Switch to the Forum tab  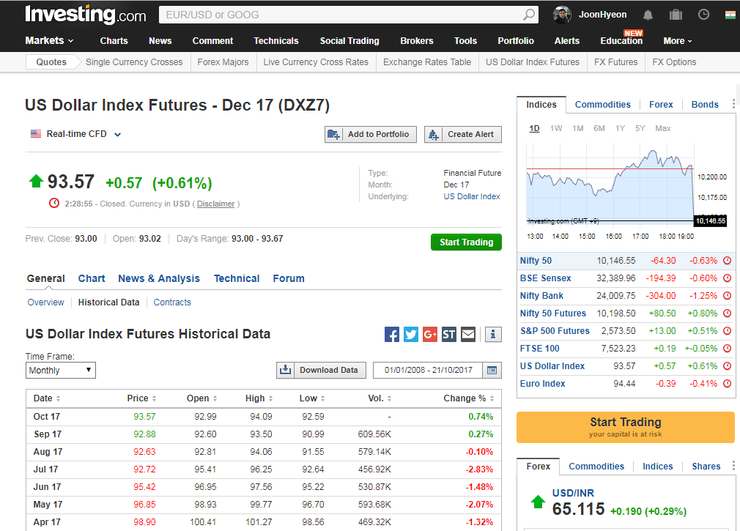288,278
